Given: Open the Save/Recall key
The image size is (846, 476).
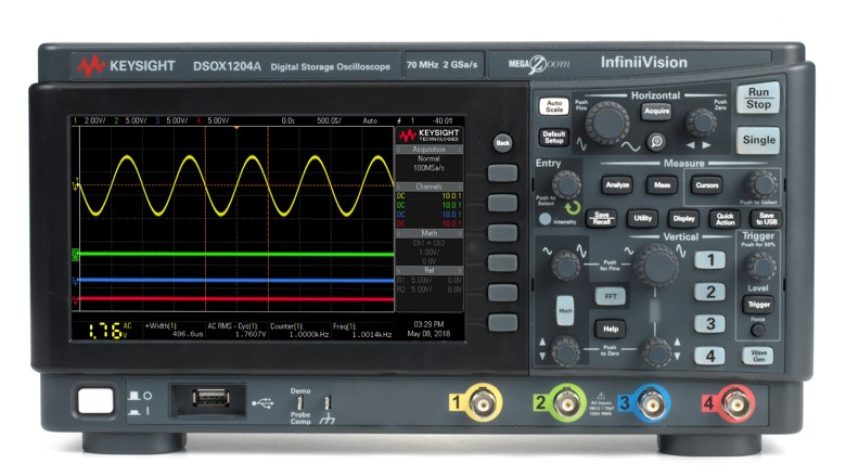Looking at the screenshot, I should [x=601, y=219].
